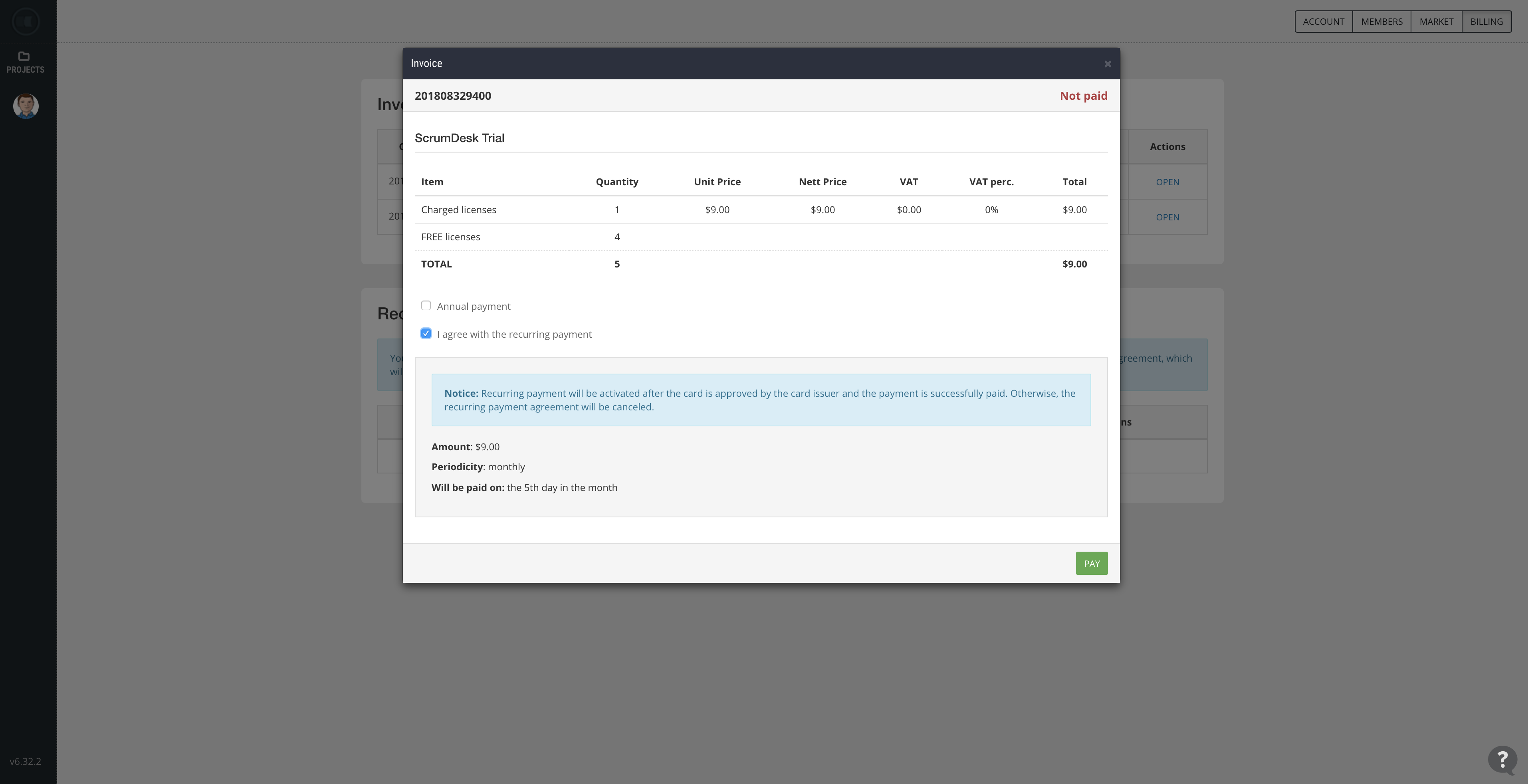This screenshot has width=1528, height=784.
Task: Open the MEMBERS tab
Action: (x=1381, y=21)
